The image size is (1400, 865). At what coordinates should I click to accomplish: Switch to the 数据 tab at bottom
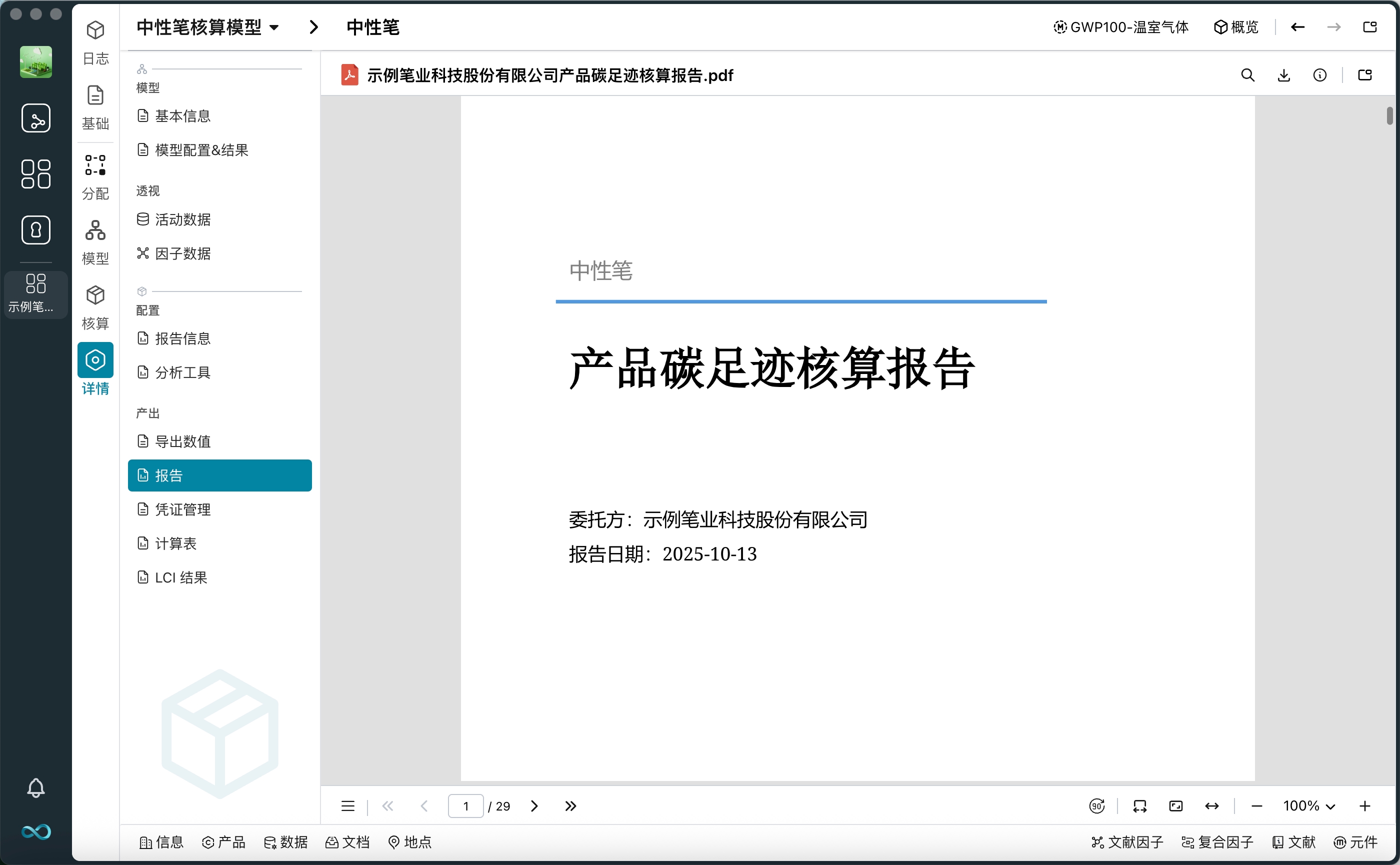click(x=286, y=842)
